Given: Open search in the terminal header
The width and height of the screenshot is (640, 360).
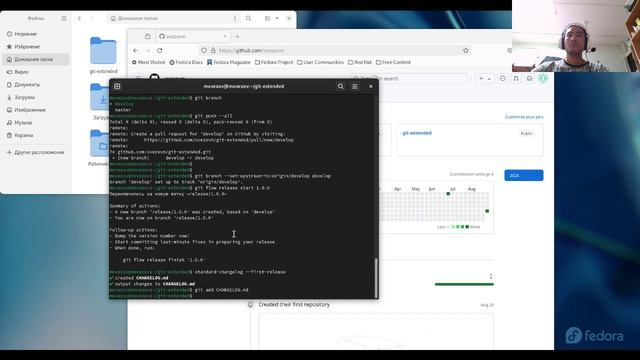Looking at the screenshot, I should [340, 86].
